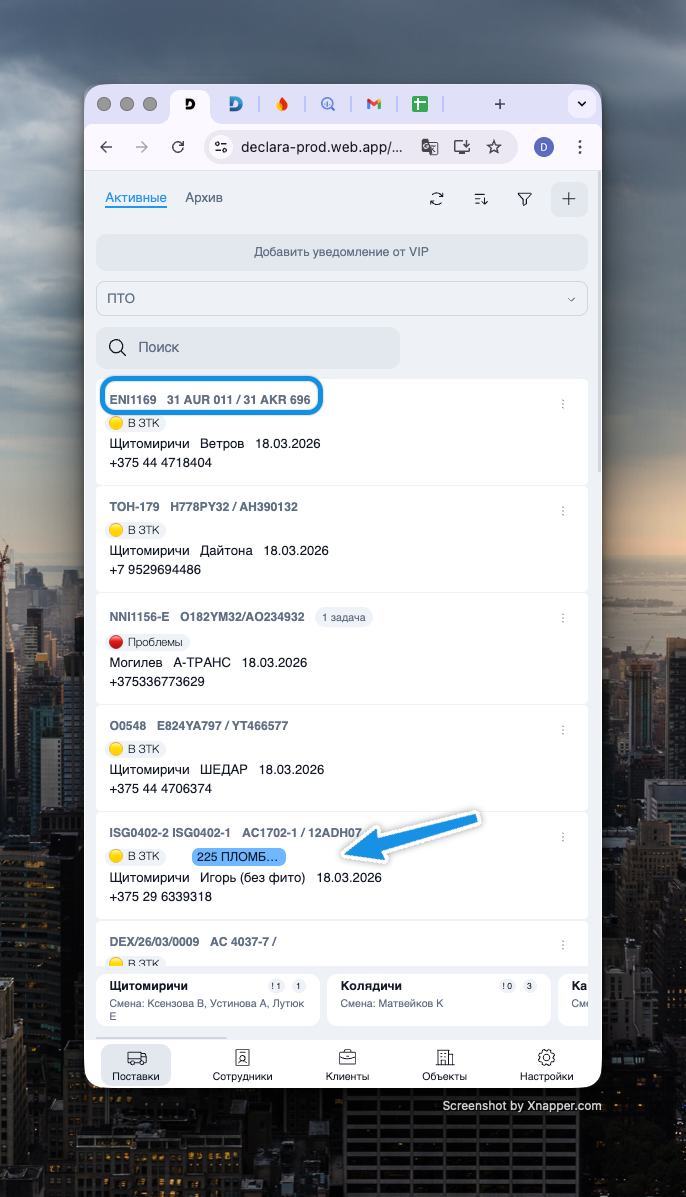Open the Колядичи shift card

point(439,999)
